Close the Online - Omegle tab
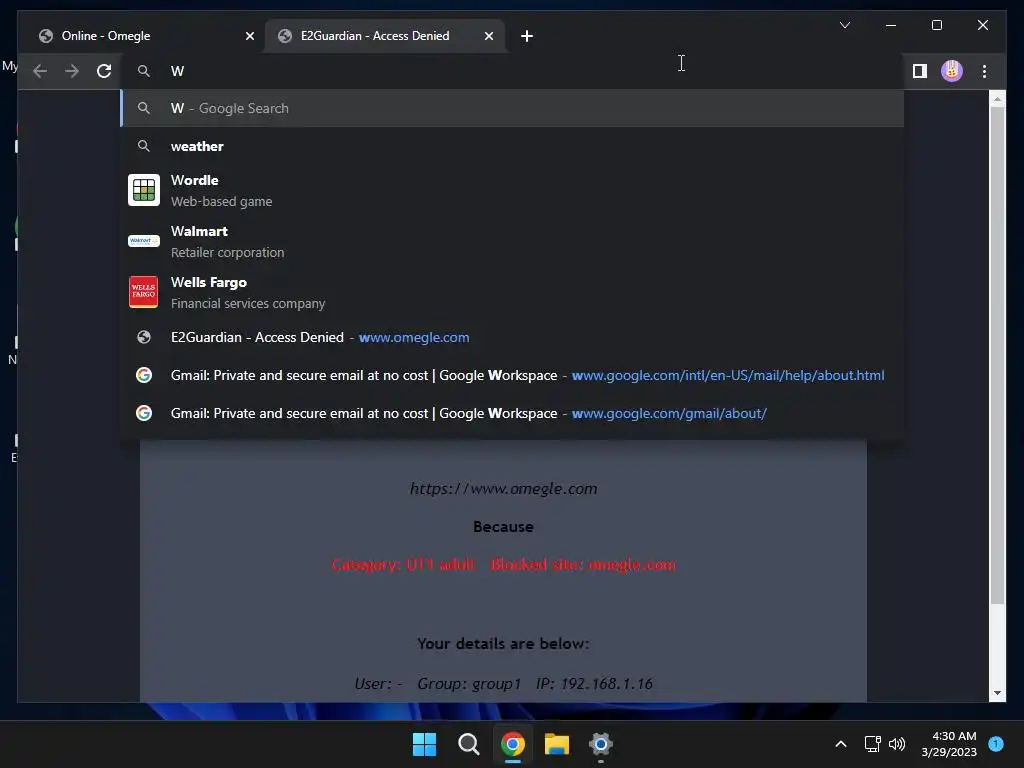This screenshot has width=1024, height=768. pyautogui.click(x=249, y=36)
